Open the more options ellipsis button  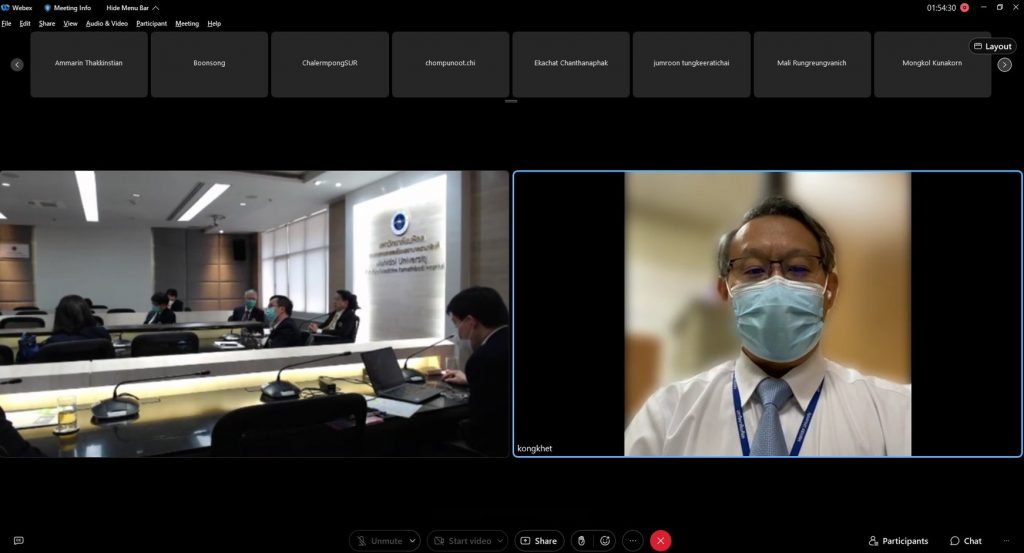click(632, 541)
